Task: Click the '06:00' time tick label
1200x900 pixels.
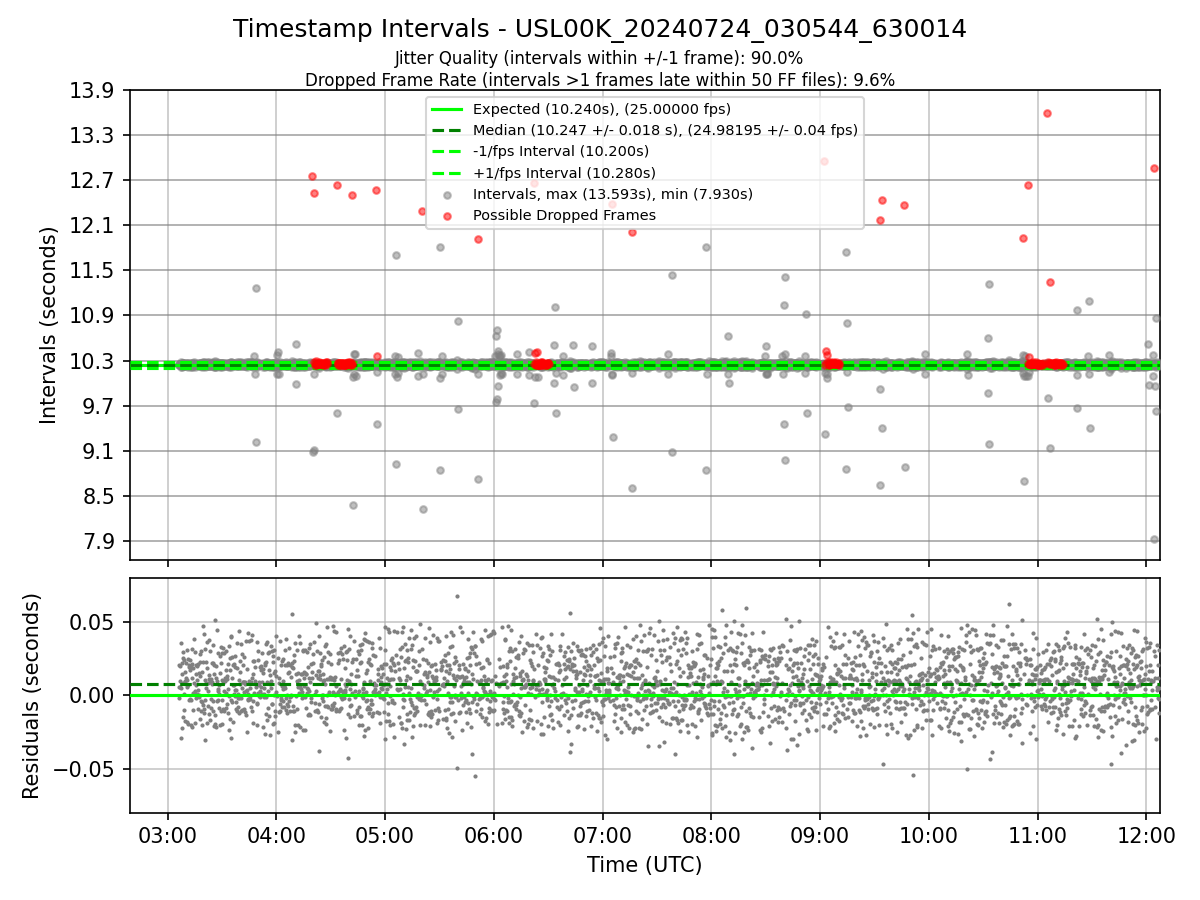Action: click(x=494, y=834)
